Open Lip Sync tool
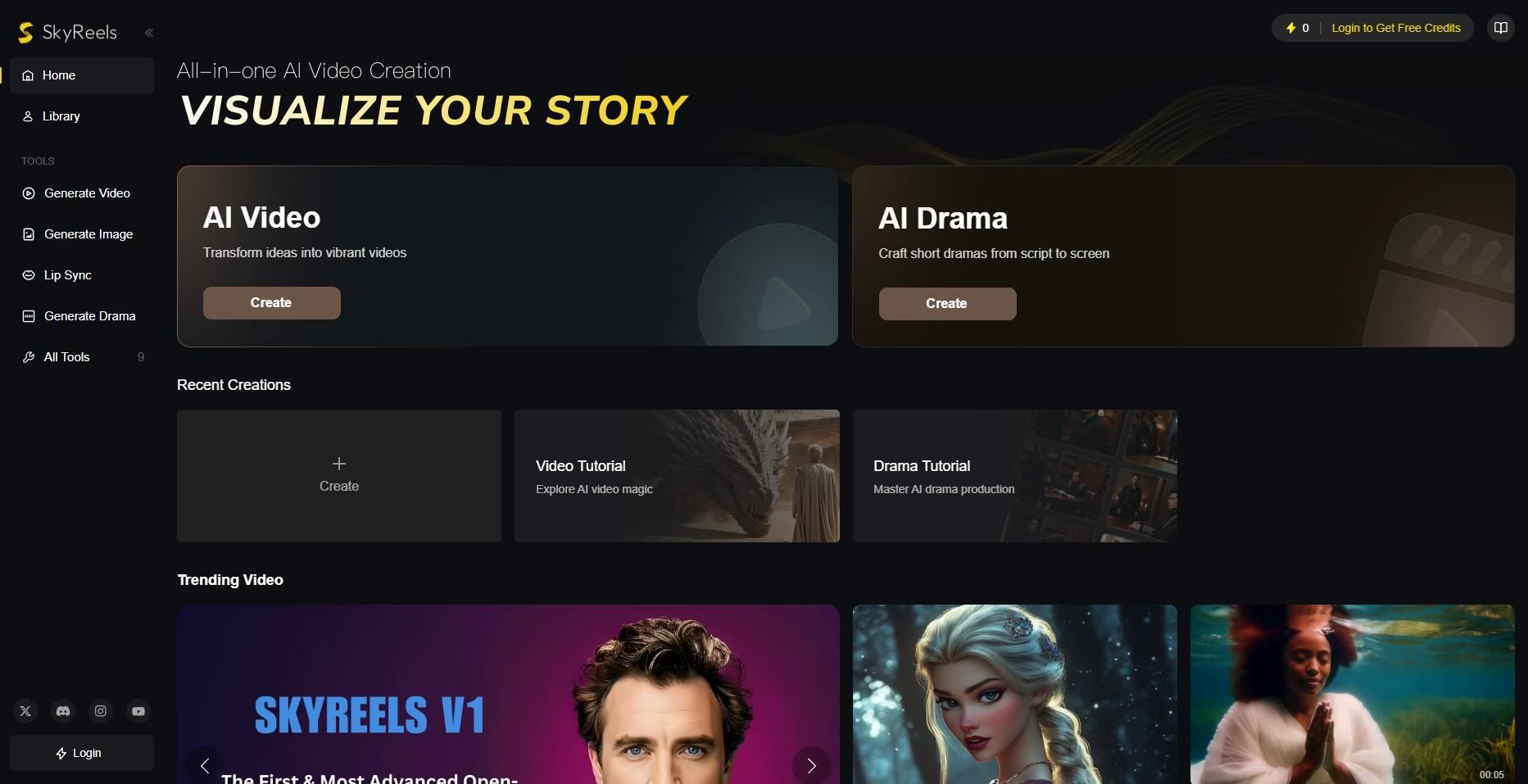The height and width of the screenshot is (784, 1528). (82, 275)
